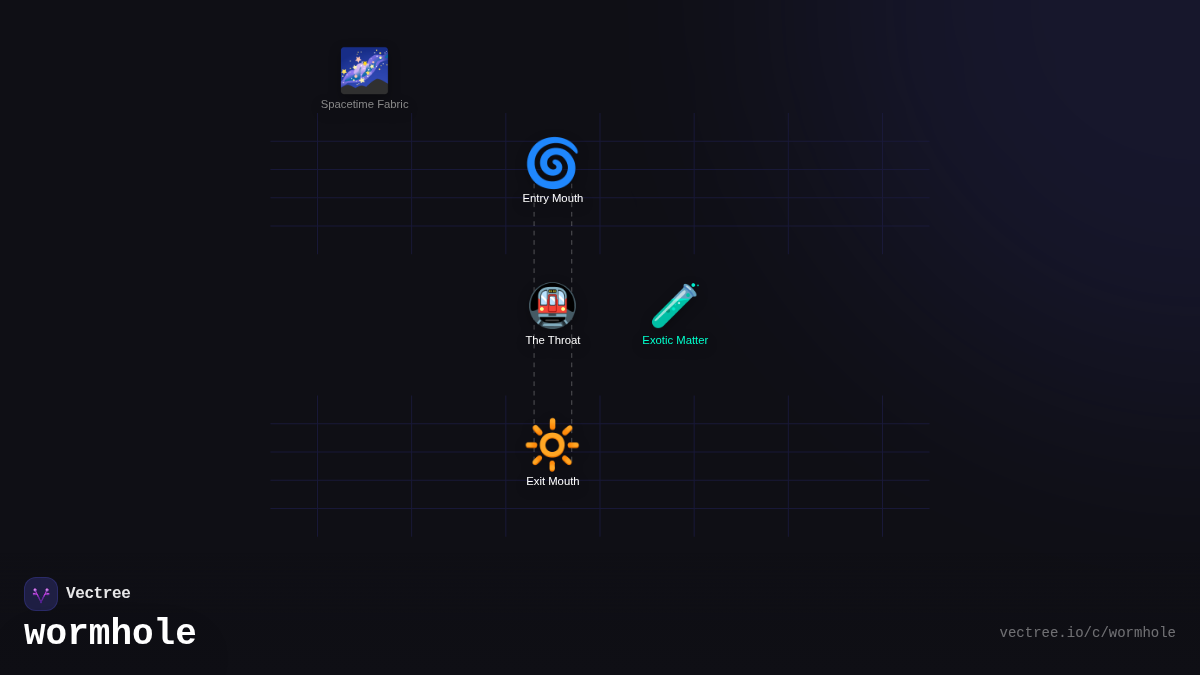Image resolution: width=1200 pixels, height=675 pixels.
Task: Click the upper grid beside Entry Mouth
Action: point(740,183)
